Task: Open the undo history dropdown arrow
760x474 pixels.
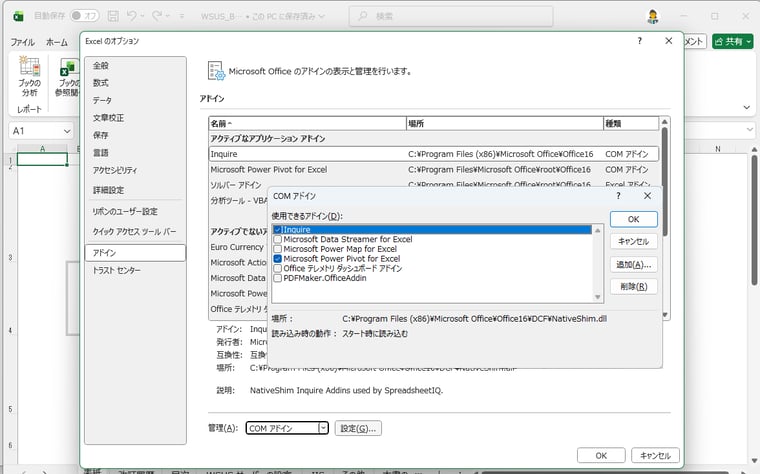Action: point(142,16)
